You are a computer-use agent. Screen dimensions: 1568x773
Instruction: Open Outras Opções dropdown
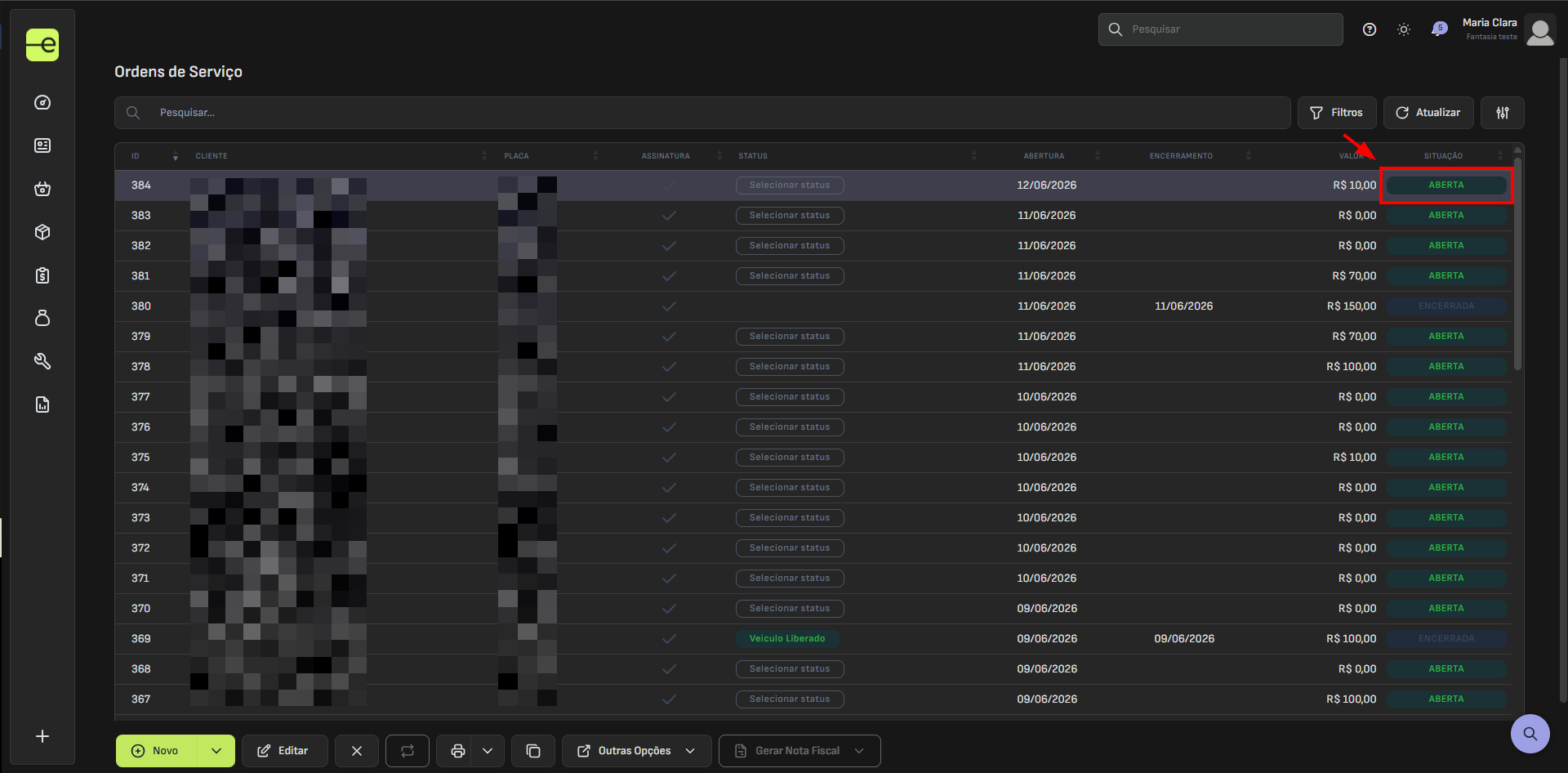637,751
